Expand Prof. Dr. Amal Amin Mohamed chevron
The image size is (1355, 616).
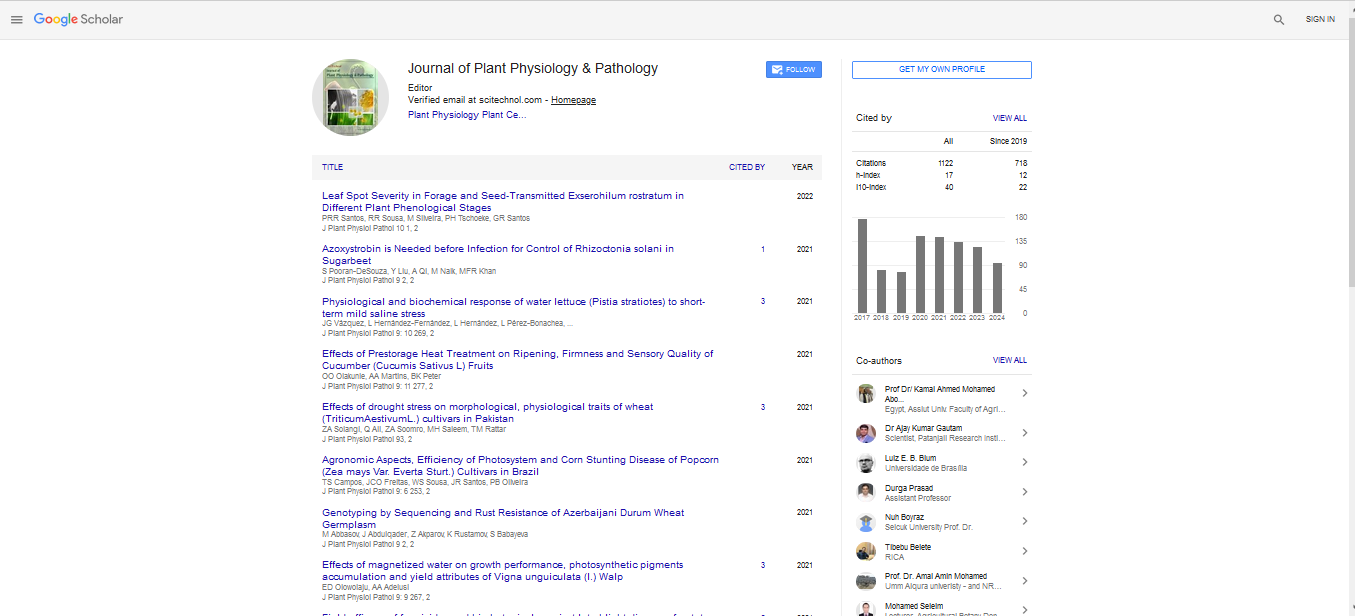pyautogui.click(x=1024, y=581)
